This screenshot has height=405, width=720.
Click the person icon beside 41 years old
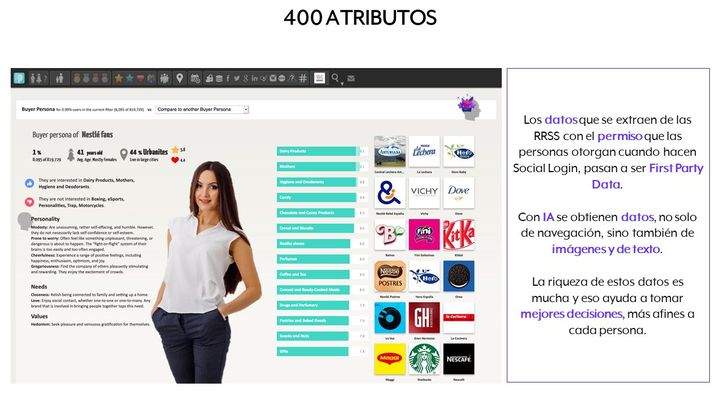click(x=71, y=155)
